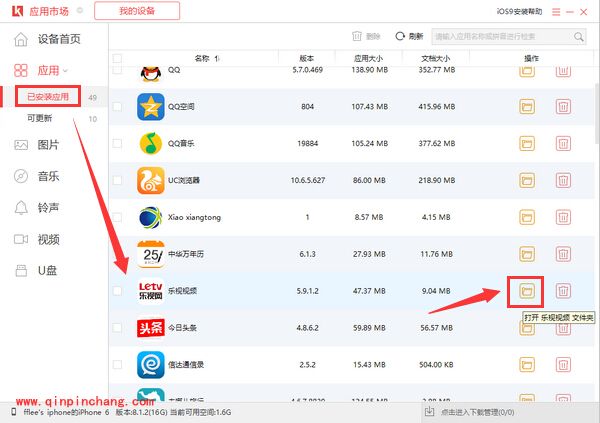
Task: Click the 文档大小 column header
Action: tap(436, 59)
